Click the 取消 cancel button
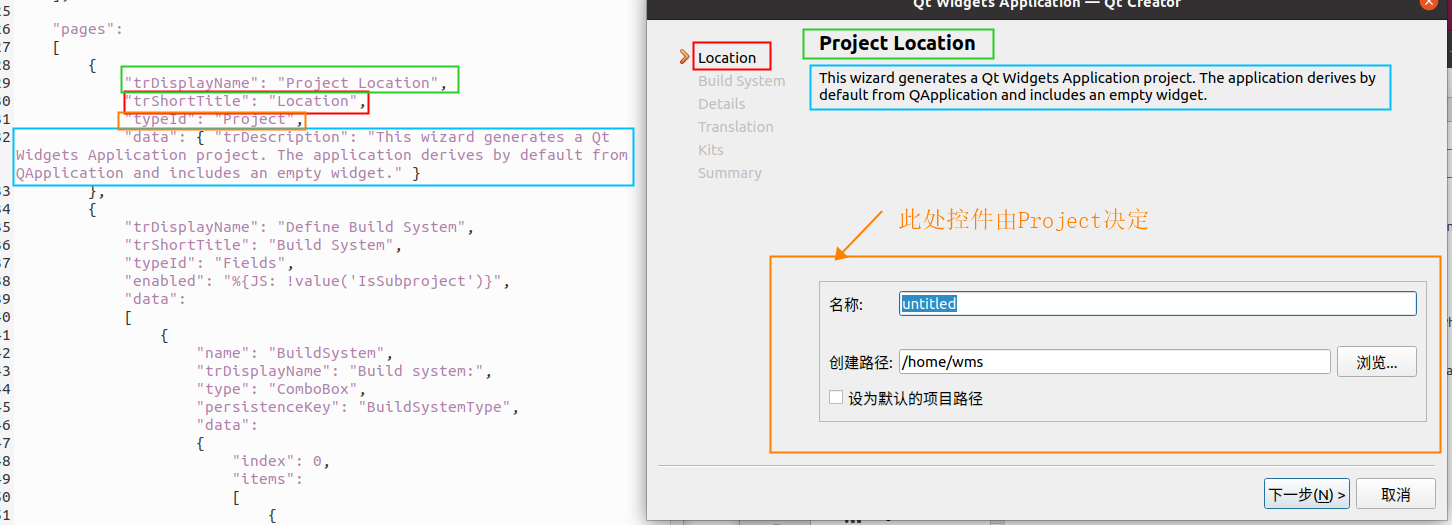 coord(1395,494)
